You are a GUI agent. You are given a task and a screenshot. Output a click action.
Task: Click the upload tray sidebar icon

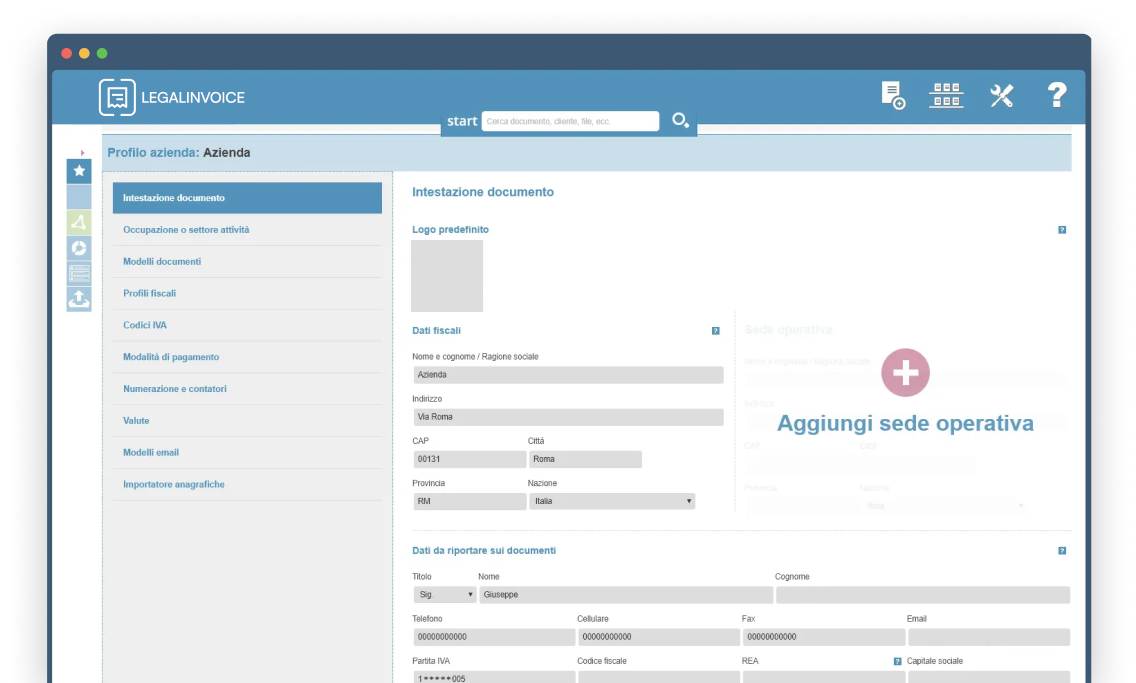pyautogui.click(x=79, y=299)
